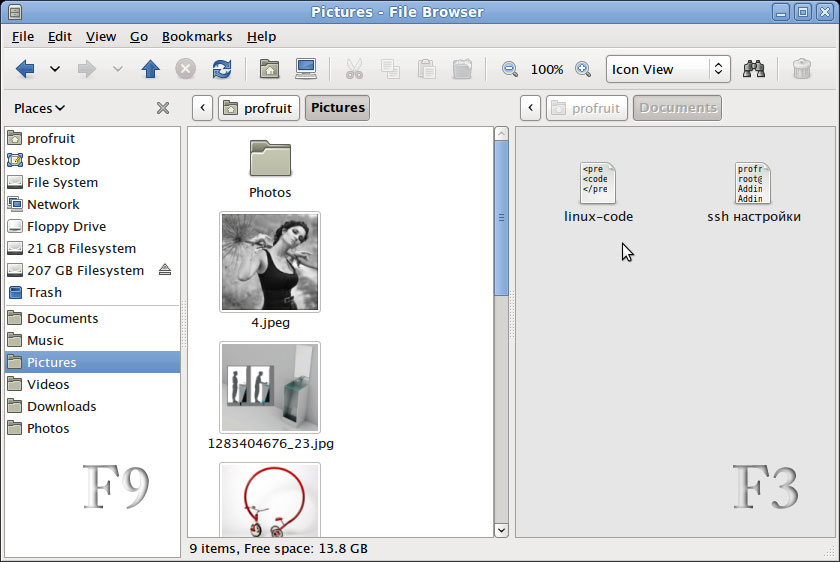Select File System in sidebar
The height and width of the screenshot is (562, 840).
(x=93, y=182)
